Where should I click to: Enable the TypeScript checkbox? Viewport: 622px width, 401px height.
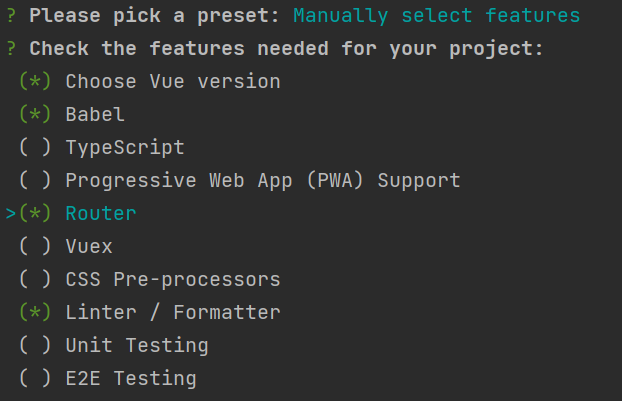click(36, 148)
